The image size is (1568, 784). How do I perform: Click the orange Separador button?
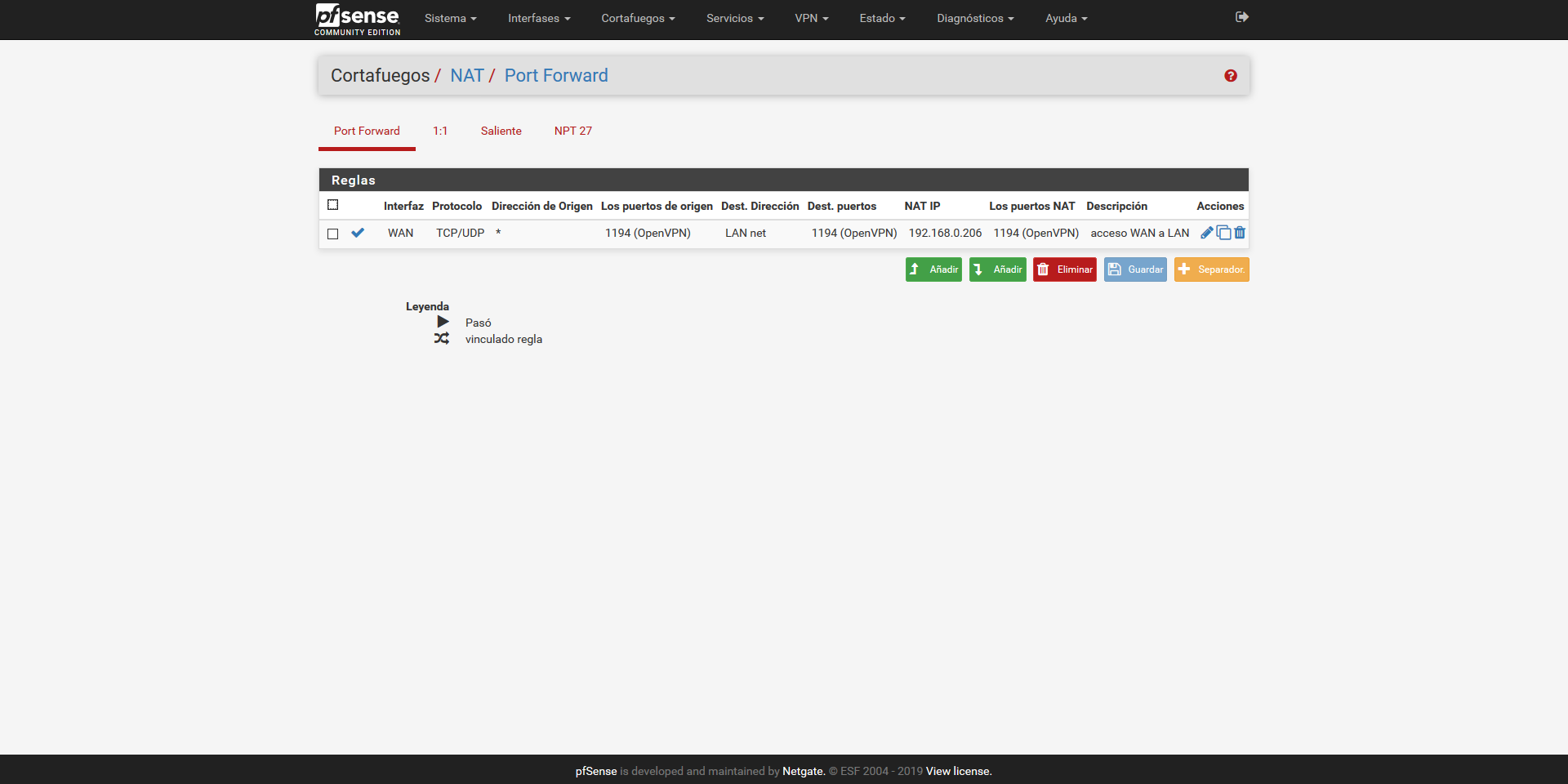(x=1211, y=269)
